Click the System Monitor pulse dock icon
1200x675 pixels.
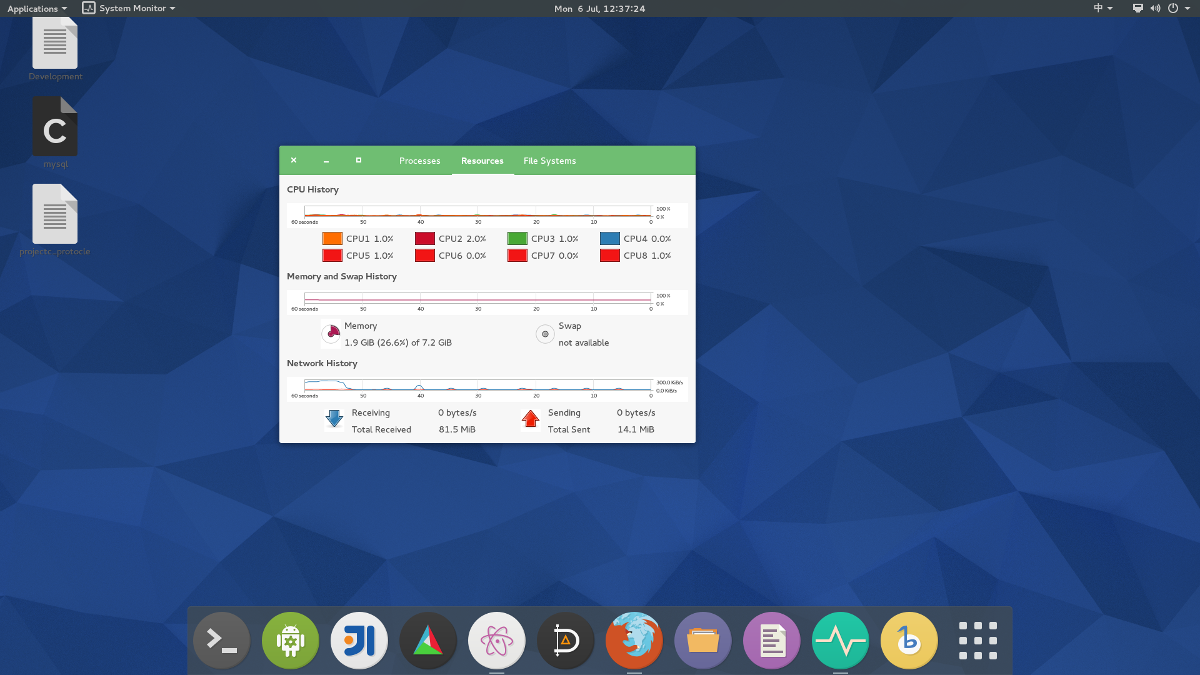pyautogui.click(x=840, y=640)
